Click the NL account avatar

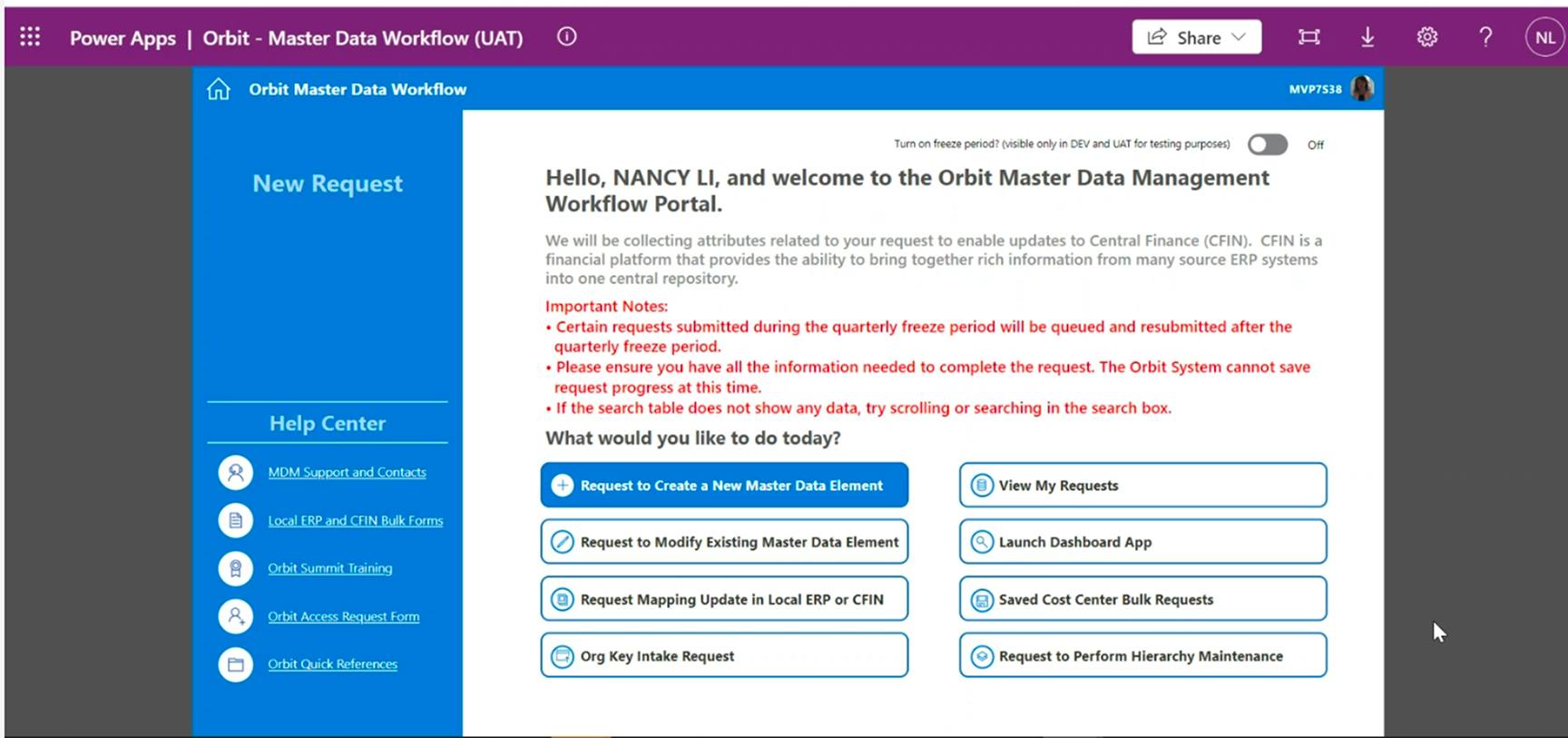click(1544, 37)
